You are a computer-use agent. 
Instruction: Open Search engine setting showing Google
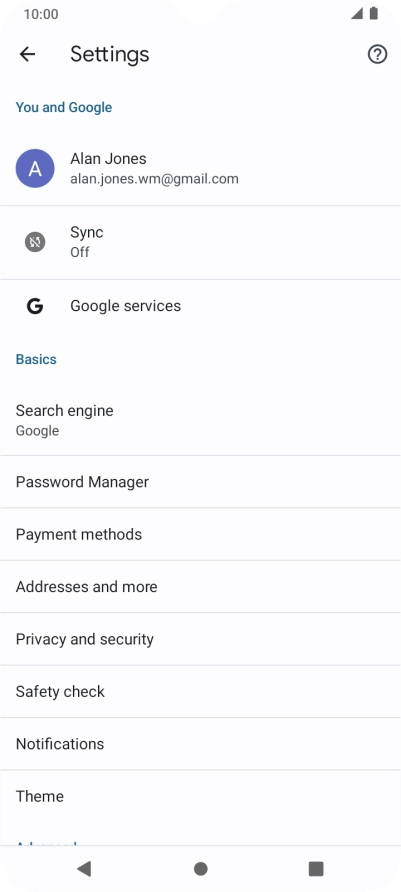click(200, 420)
